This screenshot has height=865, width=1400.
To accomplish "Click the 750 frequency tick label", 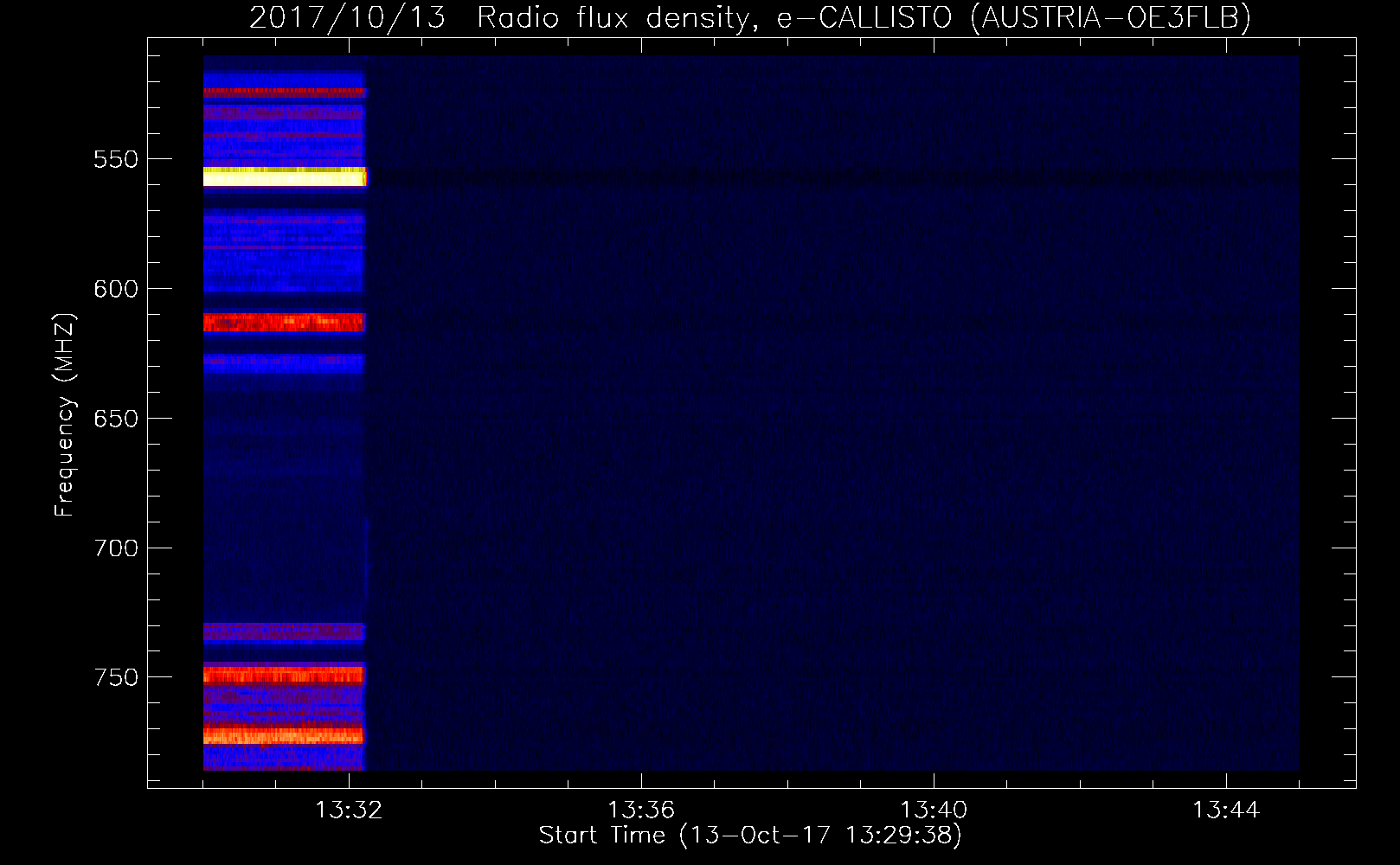I will [116, 677].
